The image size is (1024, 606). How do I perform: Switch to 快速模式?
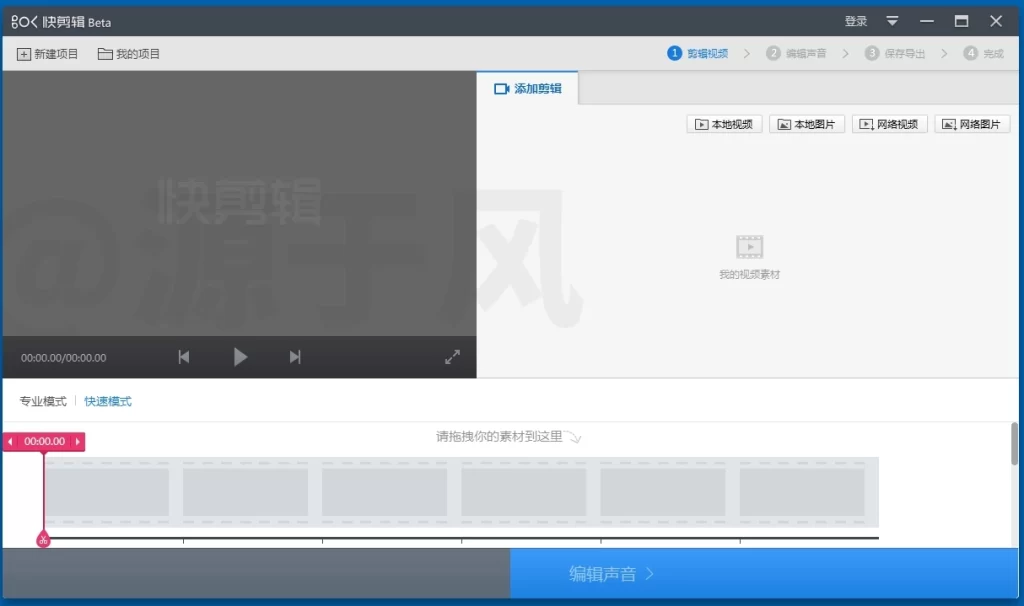click(x=108, y=401)
